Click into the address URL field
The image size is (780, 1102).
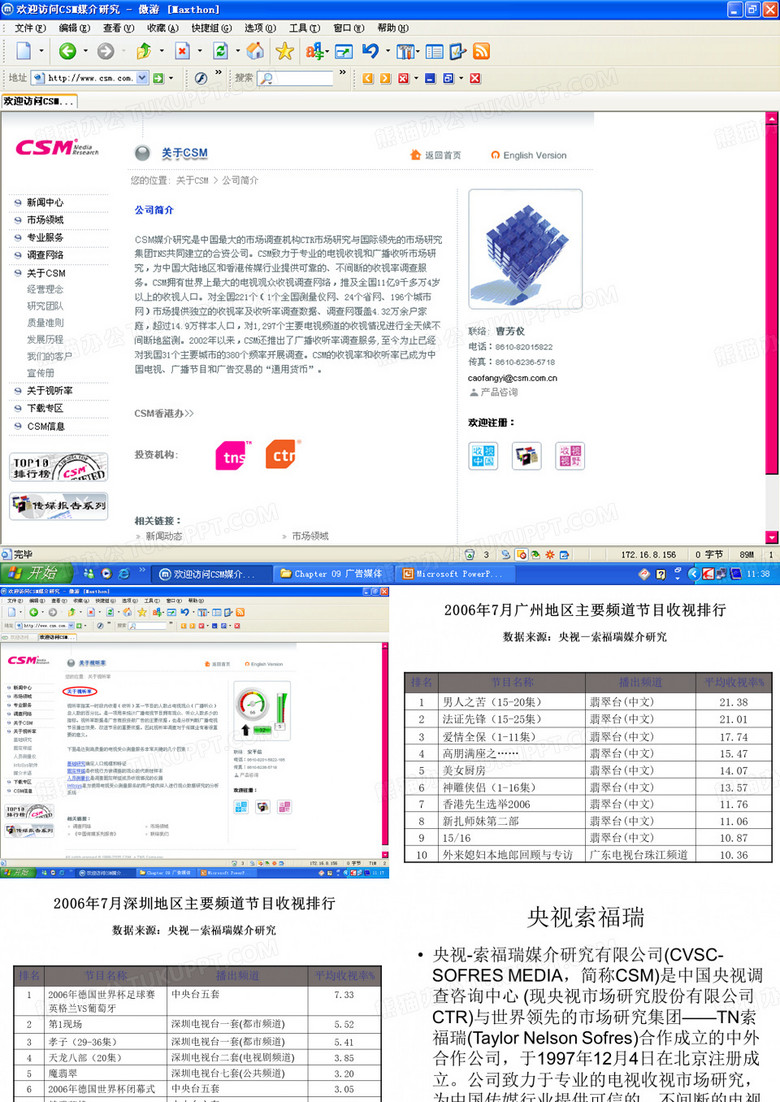coord(89,78)
